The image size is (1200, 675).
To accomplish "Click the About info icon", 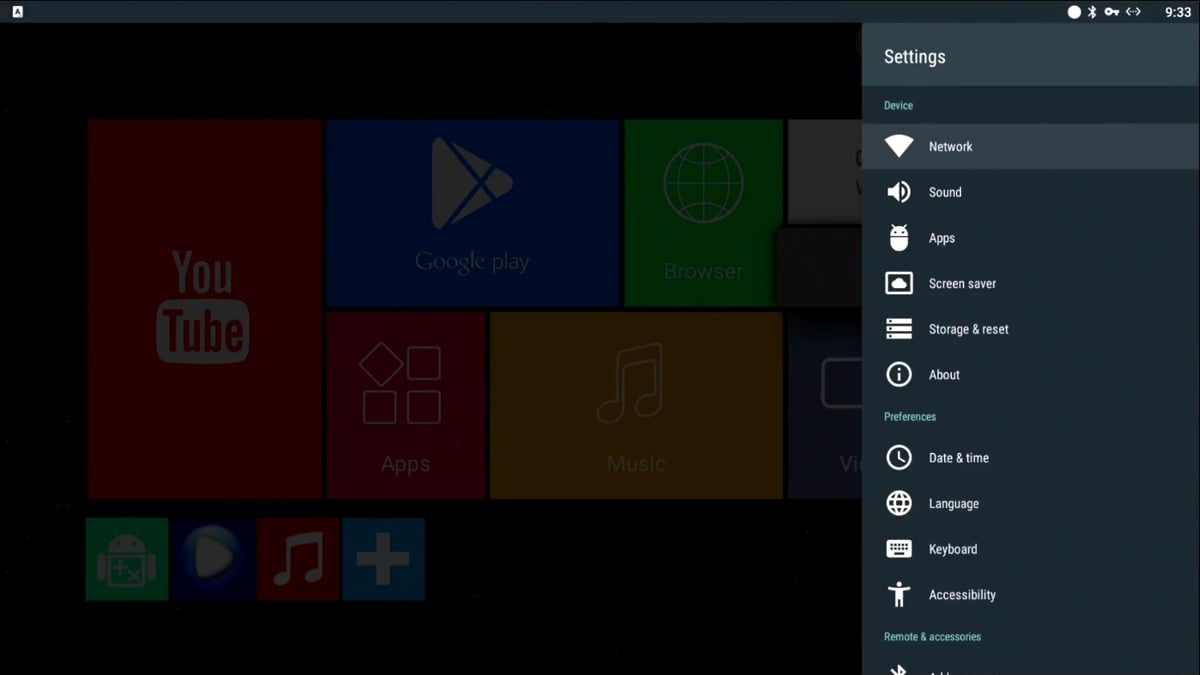I will coord(899,375).
